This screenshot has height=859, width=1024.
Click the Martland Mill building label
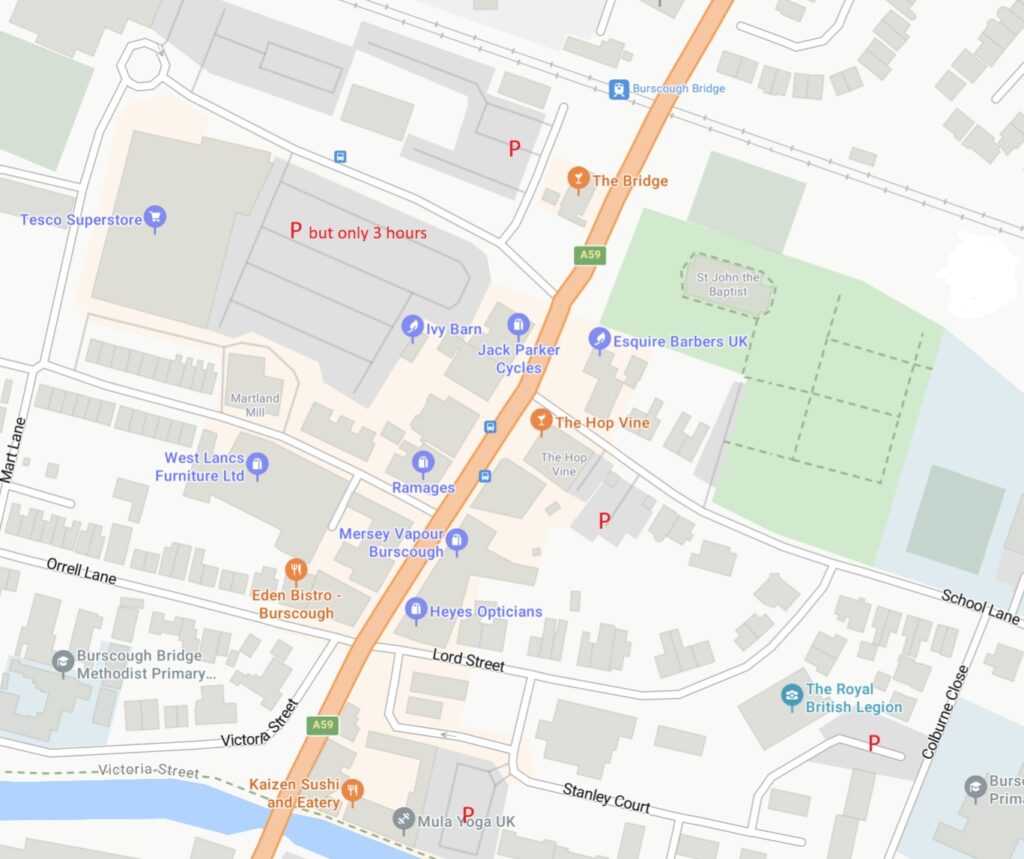point(255,405)
